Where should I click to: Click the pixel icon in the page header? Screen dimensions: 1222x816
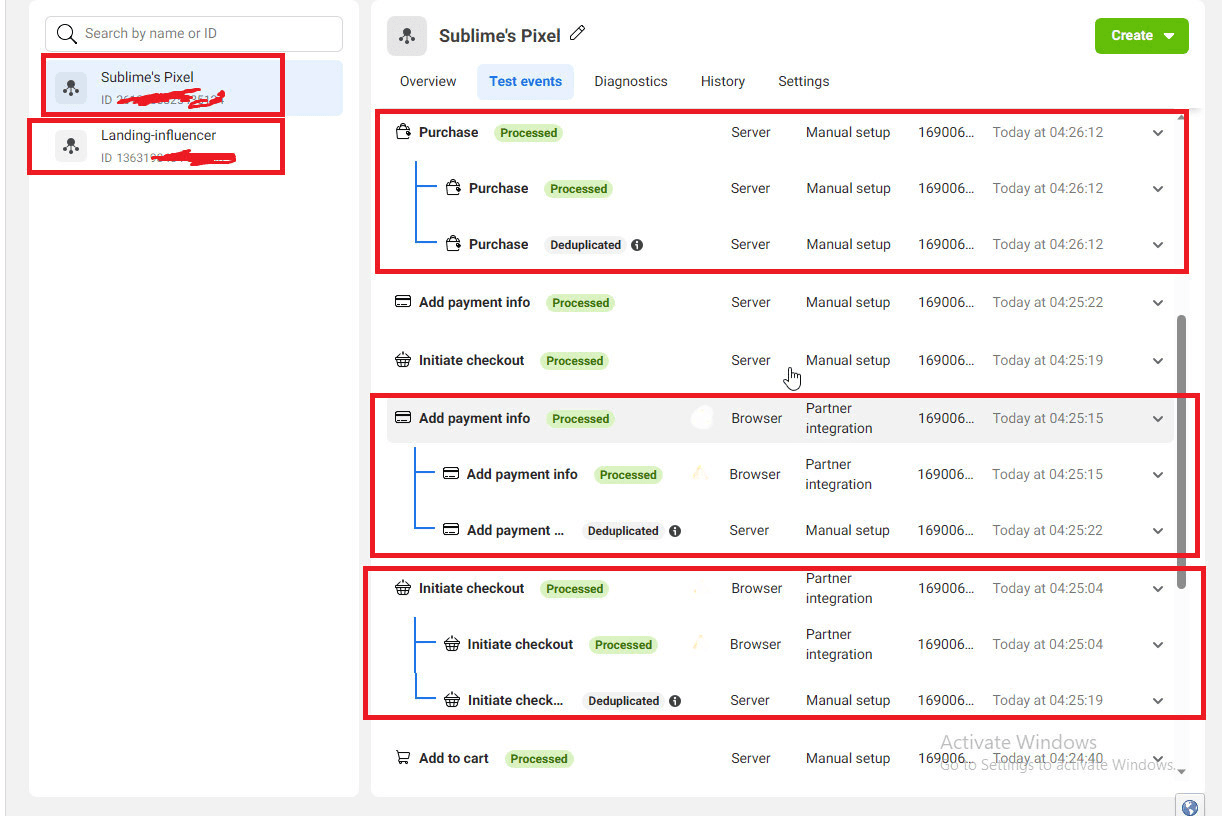pyautogui.click(x=407, y=36)
